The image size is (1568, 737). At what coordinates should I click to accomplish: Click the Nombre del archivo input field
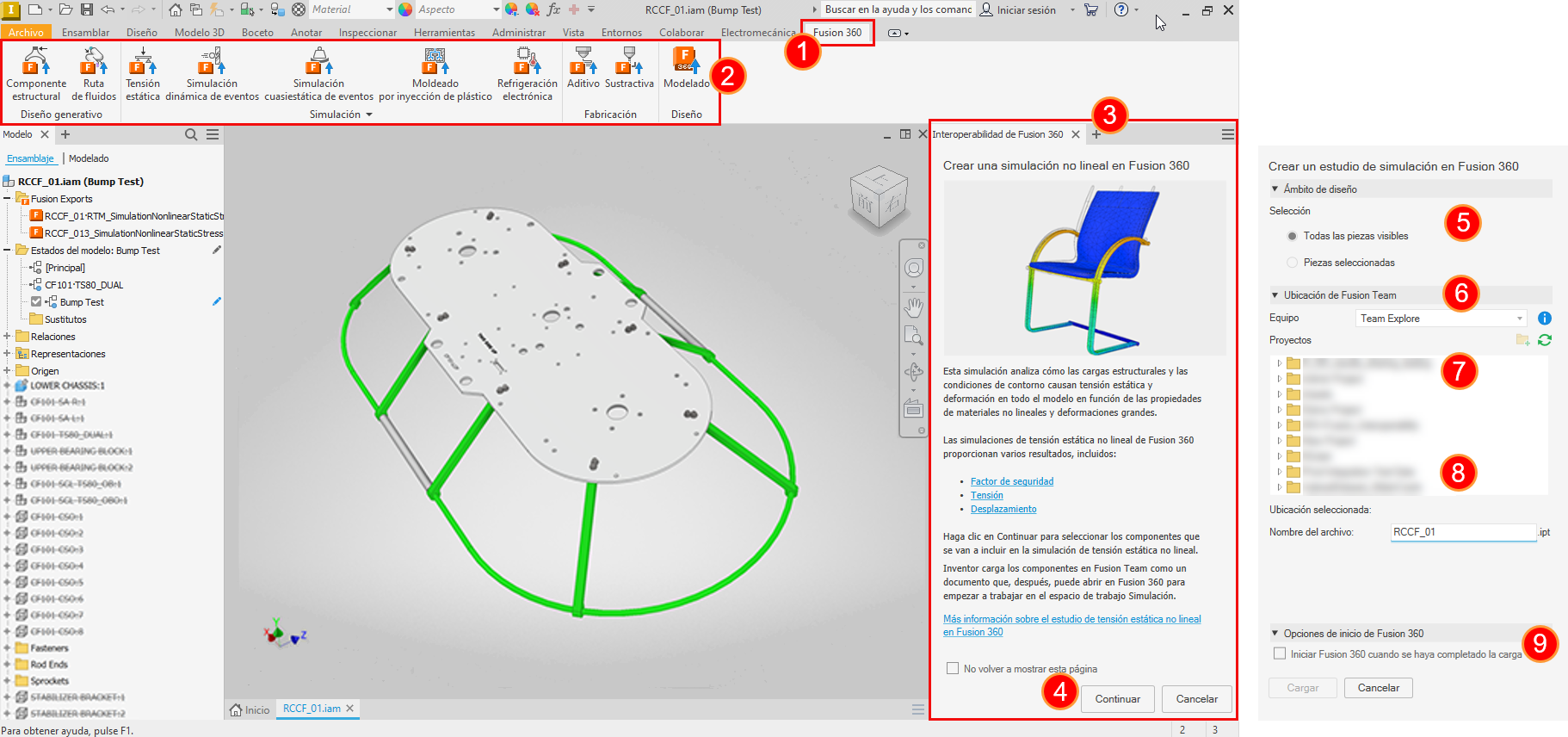[x=1463, y=532]
